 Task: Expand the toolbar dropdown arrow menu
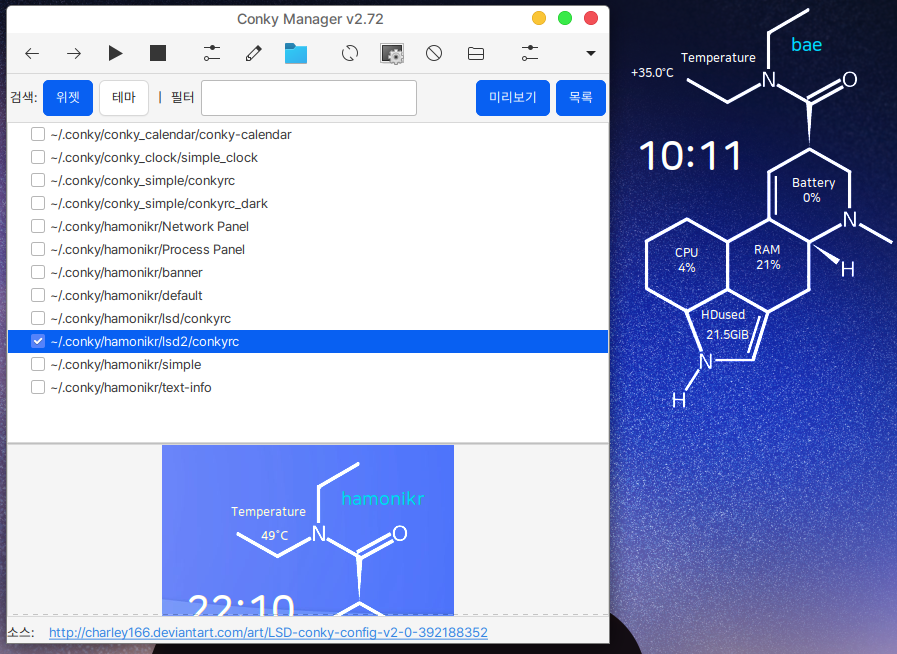[x=590, y=53]
